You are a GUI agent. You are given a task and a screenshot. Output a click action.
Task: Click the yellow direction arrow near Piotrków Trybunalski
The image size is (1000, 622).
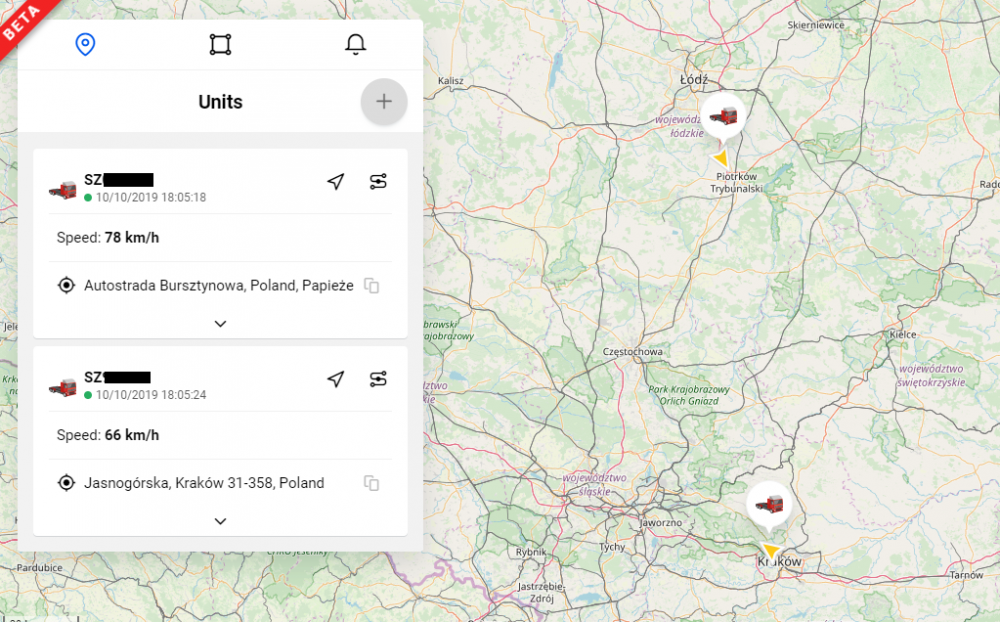[x=721, y=158]
